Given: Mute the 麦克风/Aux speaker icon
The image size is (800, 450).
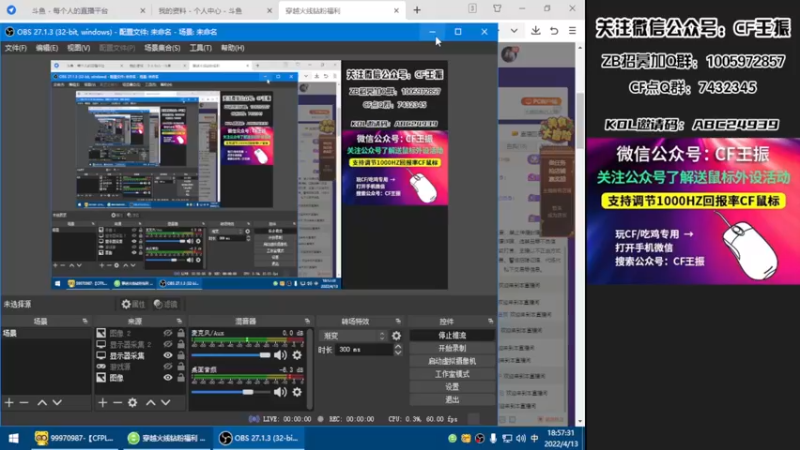Looking at the screenshot, I should 280,355.
